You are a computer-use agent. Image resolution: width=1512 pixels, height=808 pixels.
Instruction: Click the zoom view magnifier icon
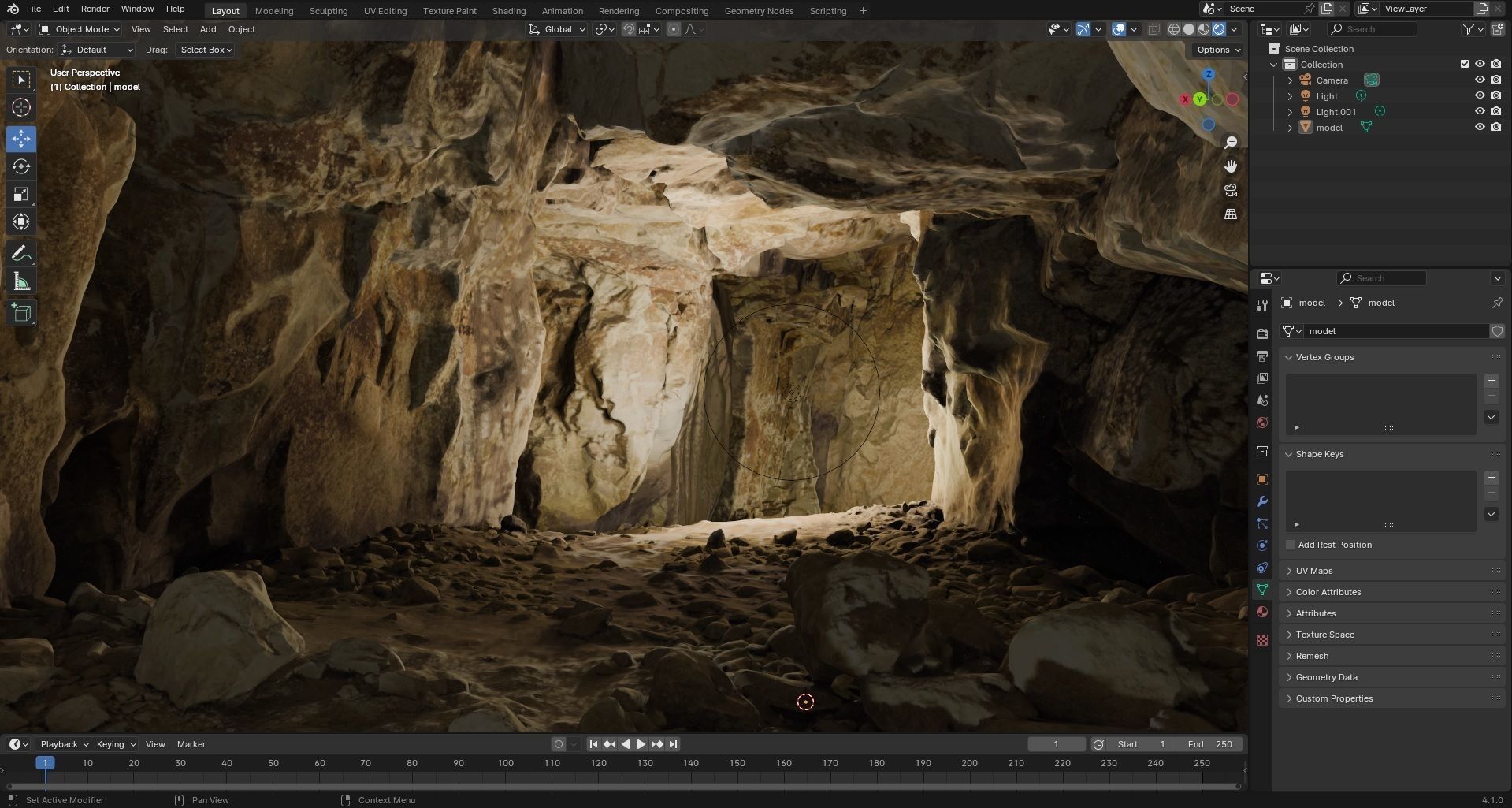coord(1231,143)
